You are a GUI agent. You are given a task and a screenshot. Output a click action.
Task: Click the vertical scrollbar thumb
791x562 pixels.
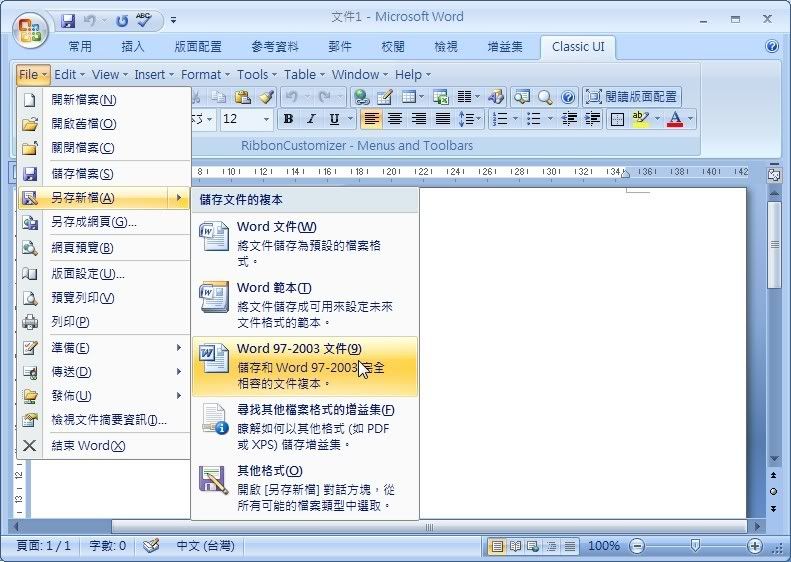774,245
